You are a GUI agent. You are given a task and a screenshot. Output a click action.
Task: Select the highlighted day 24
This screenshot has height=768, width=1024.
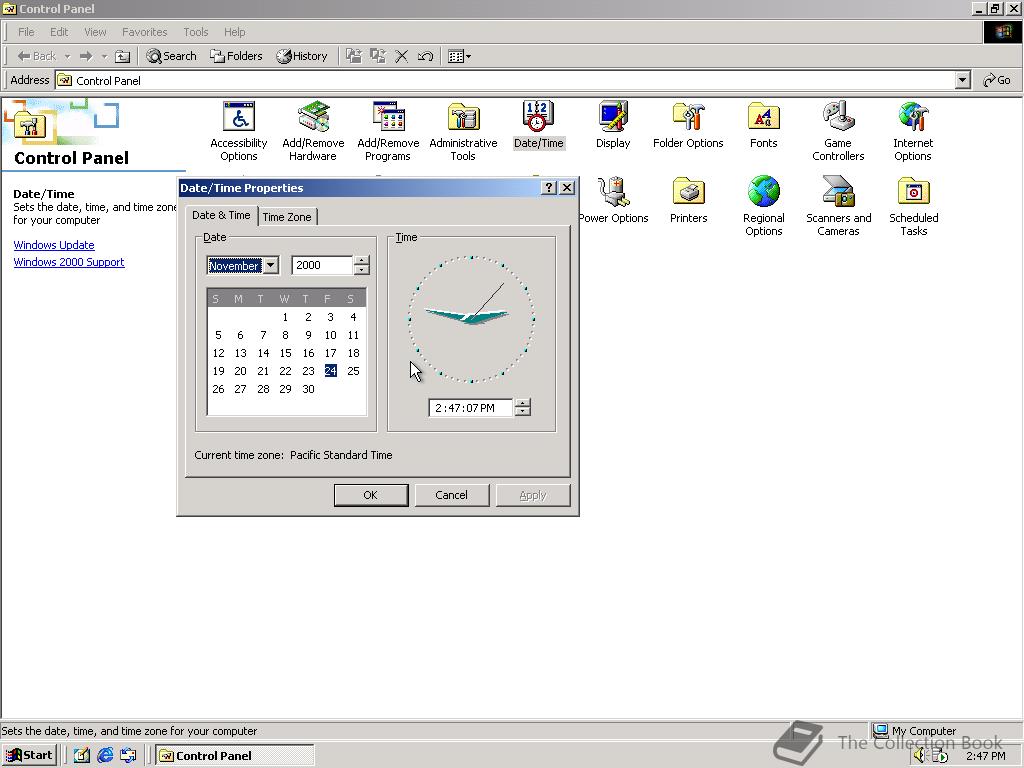pos(330,371)
